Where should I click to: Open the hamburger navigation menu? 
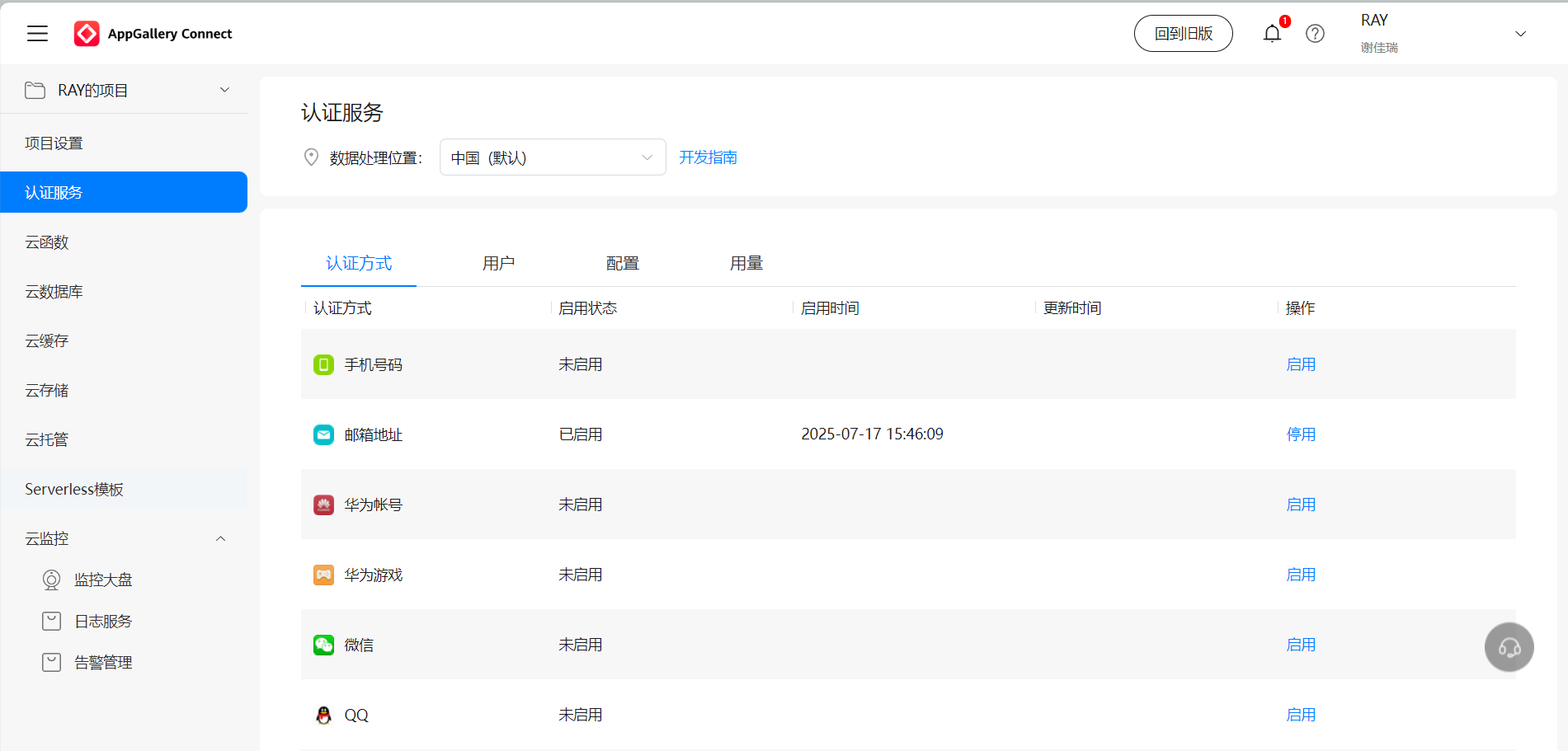click(x=38, y=34)
